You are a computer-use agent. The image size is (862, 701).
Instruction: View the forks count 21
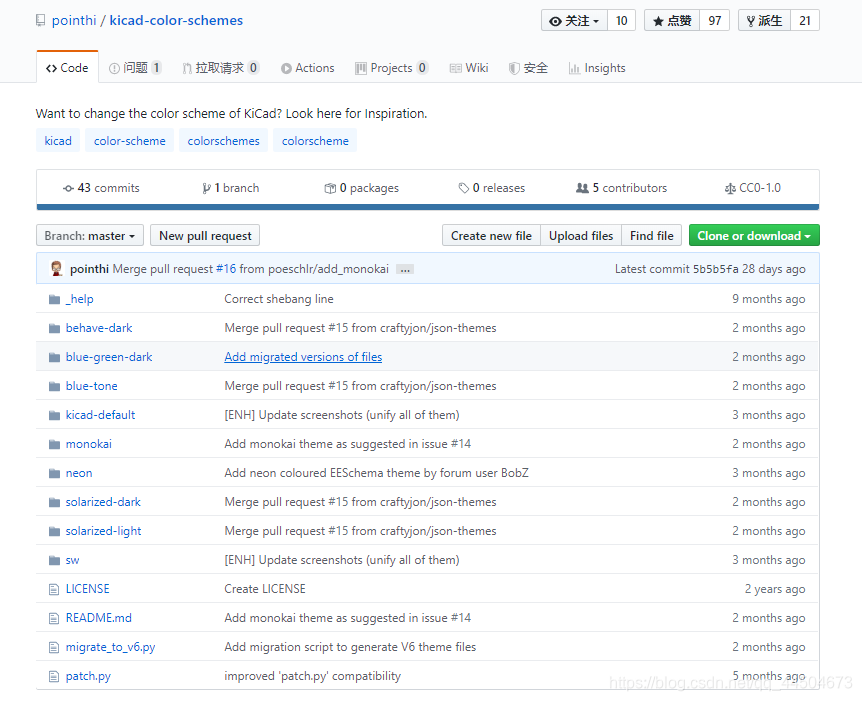coord(805,20)
